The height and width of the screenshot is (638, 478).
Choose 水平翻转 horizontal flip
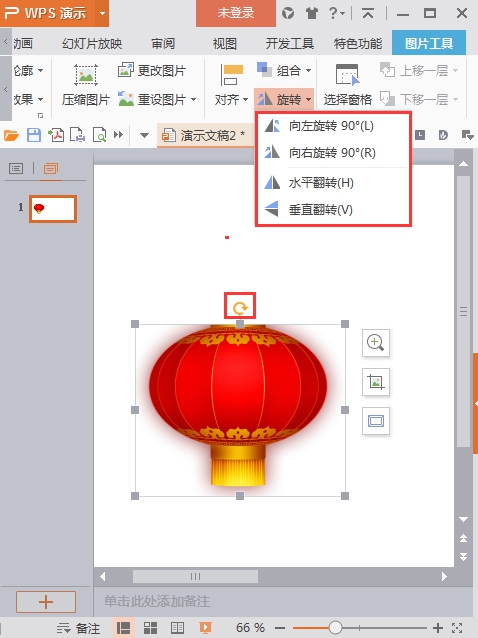pos(333,183)
